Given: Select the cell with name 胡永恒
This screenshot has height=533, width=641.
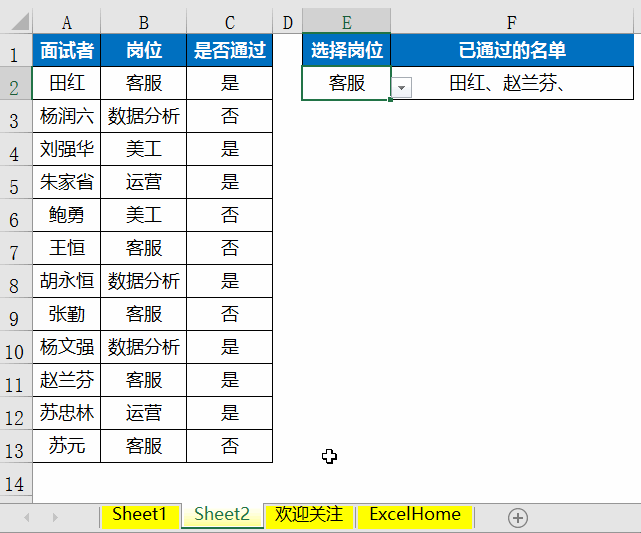Looking at the screenshot, I should point(67,281).
